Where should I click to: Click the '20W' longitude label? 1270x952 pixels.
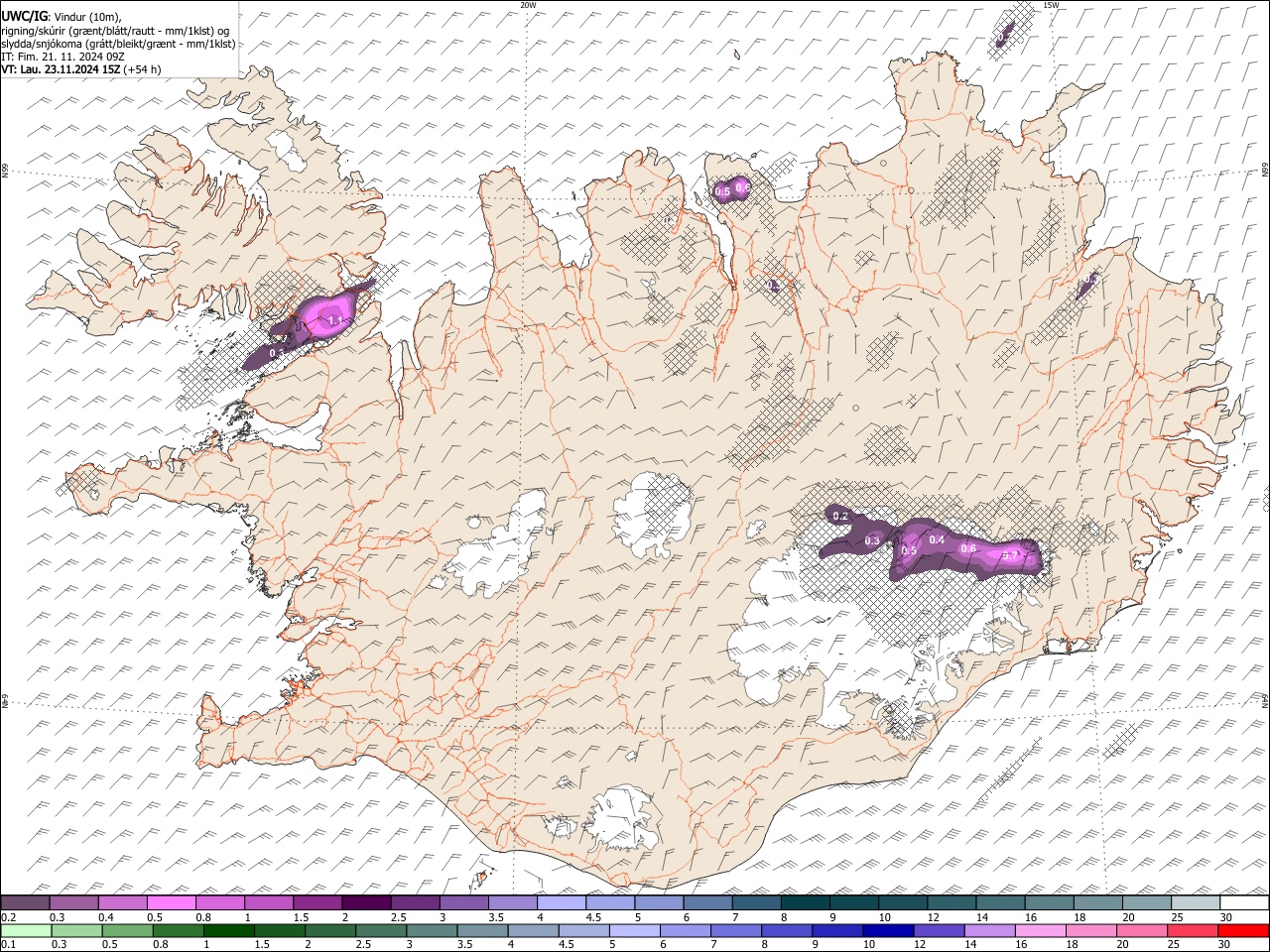[528, 5]
